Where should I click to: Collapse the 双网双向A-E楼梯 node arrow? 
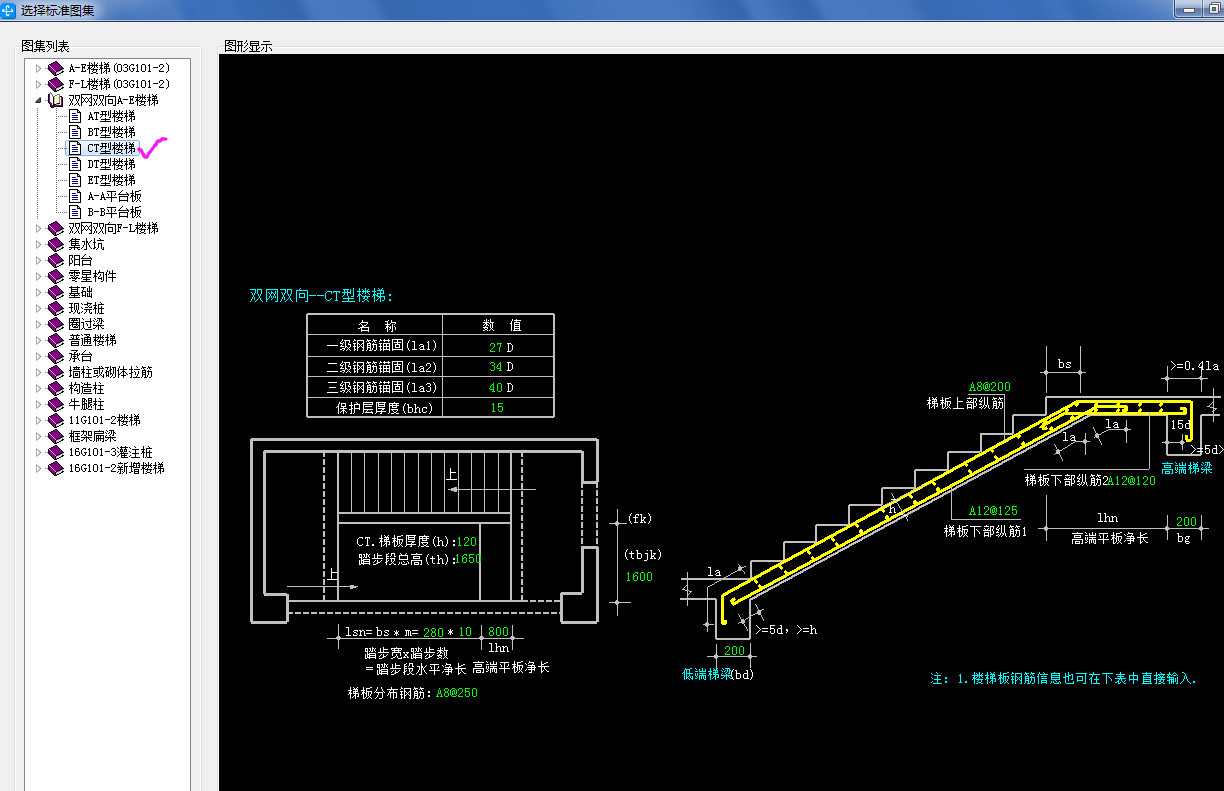point(39,100)
